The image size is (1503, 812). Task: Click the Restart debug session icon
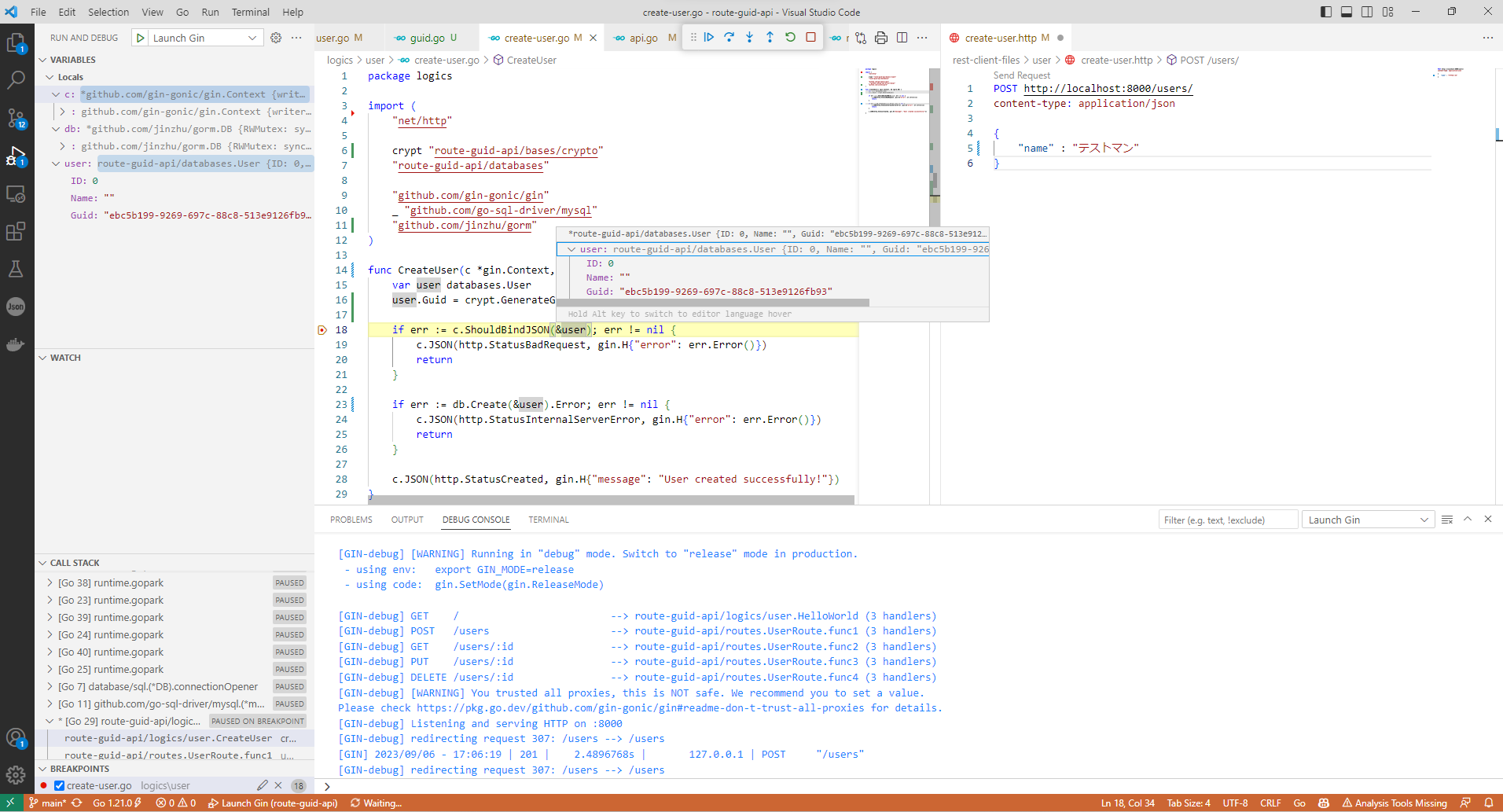[x=790, y=37]
